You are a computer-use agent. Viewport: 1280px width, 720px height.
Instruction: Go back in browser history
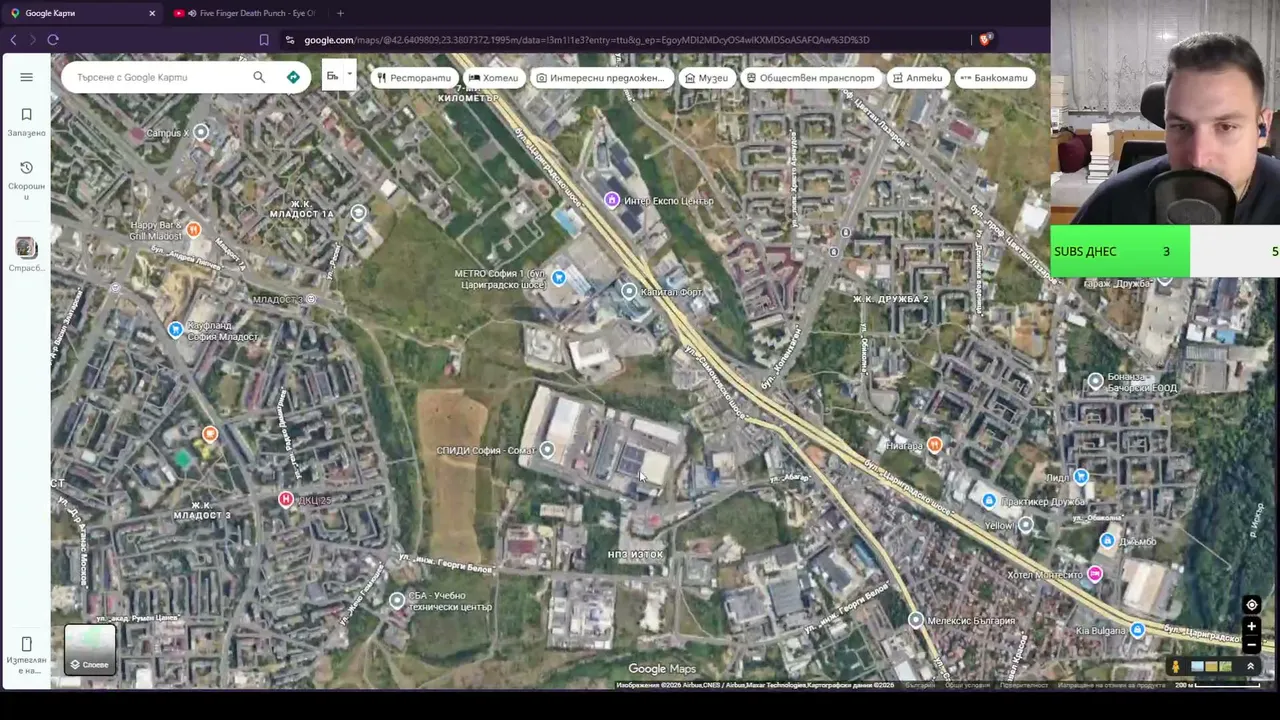(x=13, y=40)
